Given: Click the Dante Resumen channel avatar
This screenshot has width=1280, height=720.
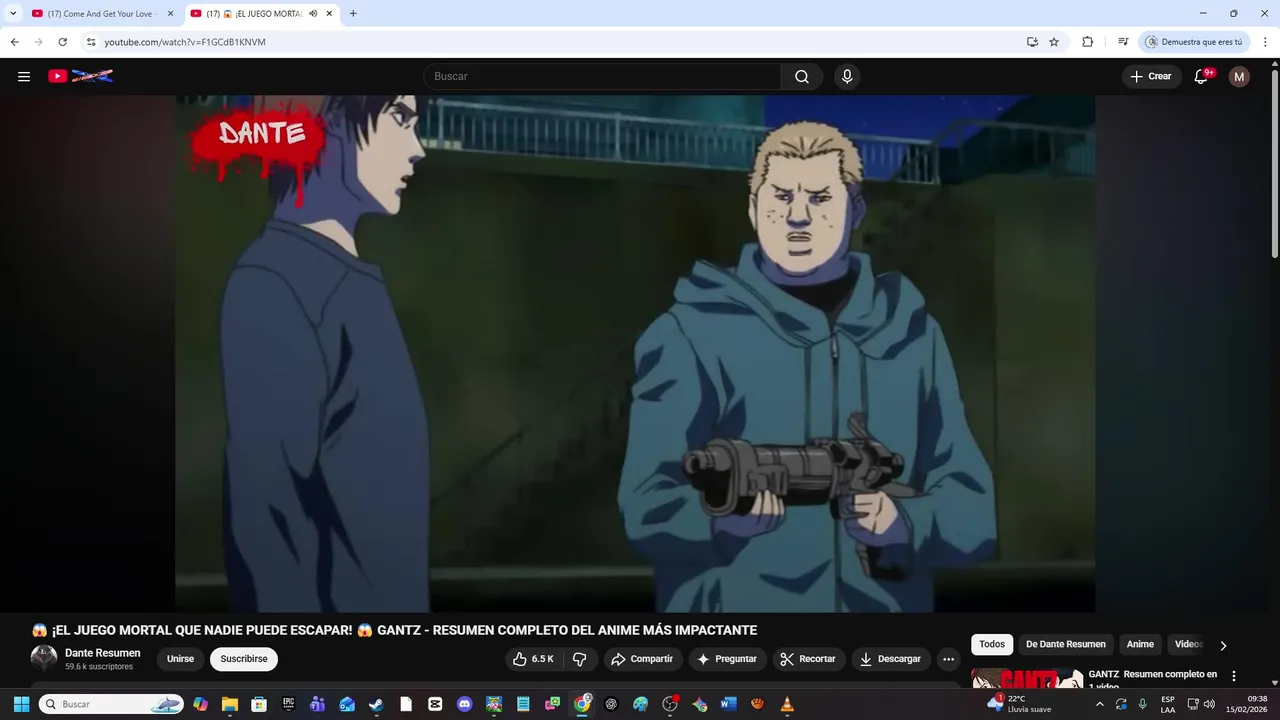Looking at the screenshot, I should point(44,658).
